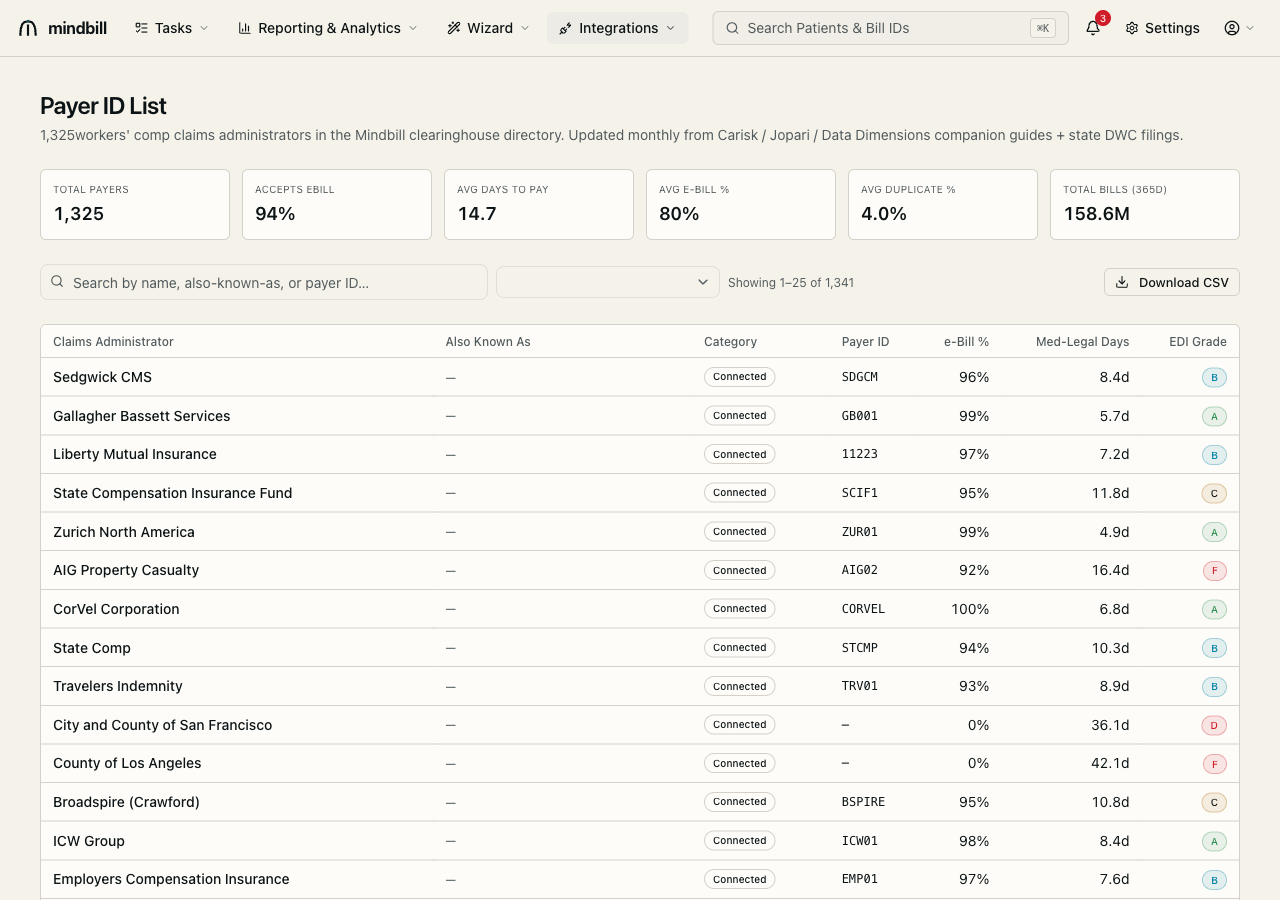Focus the Search Patients & Bill IDs field
The image size is (1280, 900).
pos(890,28)
